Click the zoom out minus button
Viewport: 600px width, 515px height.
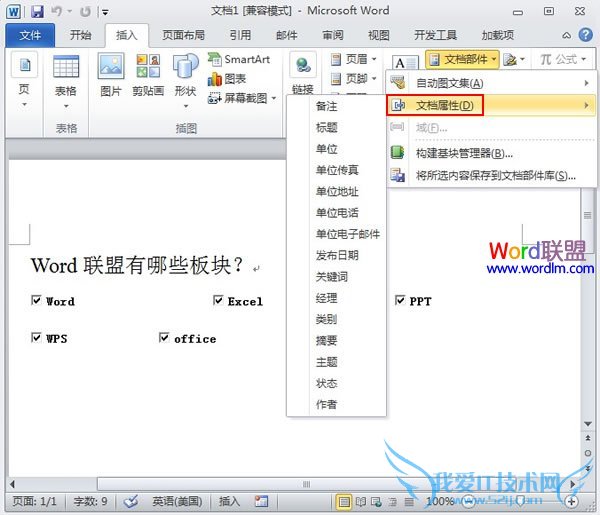[468, 501]
